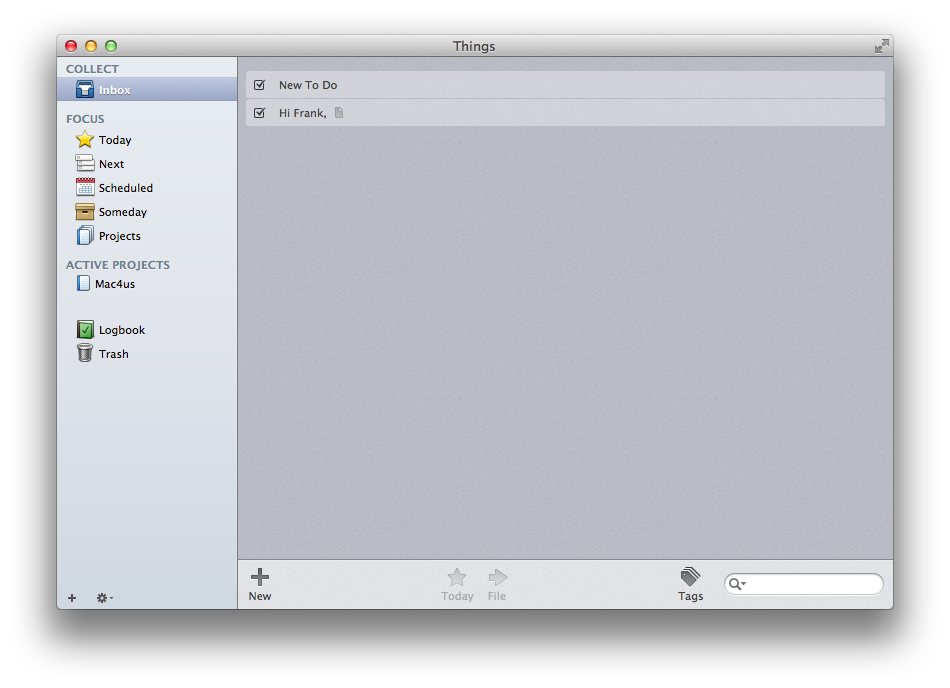Viewport: 950px width, 688px height.
Task: Select the "New To Do" task text
Action: [308, 85]
